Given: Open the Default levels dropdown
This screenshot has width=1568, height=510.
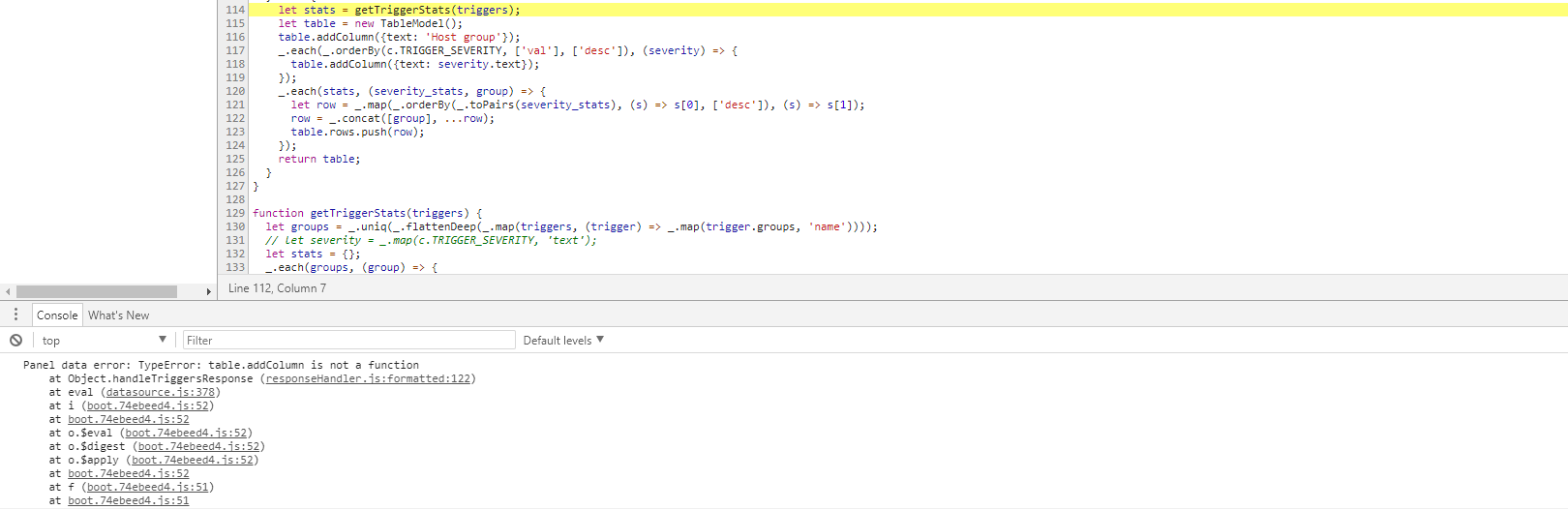Looking at the screenshot, I should [563, 340].
